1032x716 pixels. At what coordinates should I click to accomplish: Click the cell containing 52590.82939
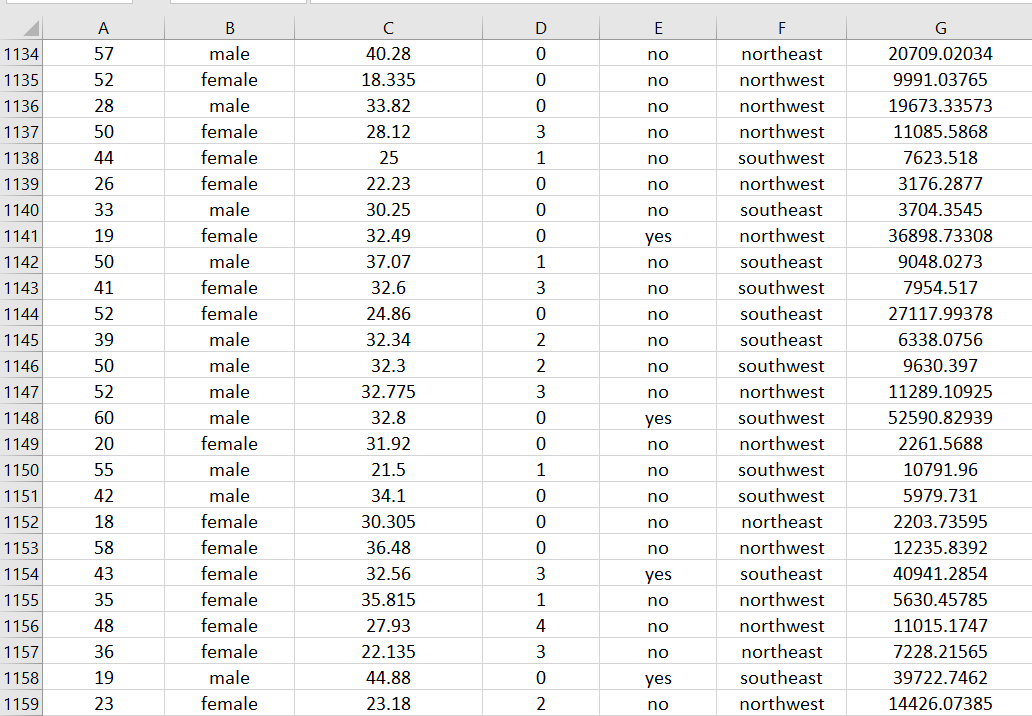[x=939, y=418]
